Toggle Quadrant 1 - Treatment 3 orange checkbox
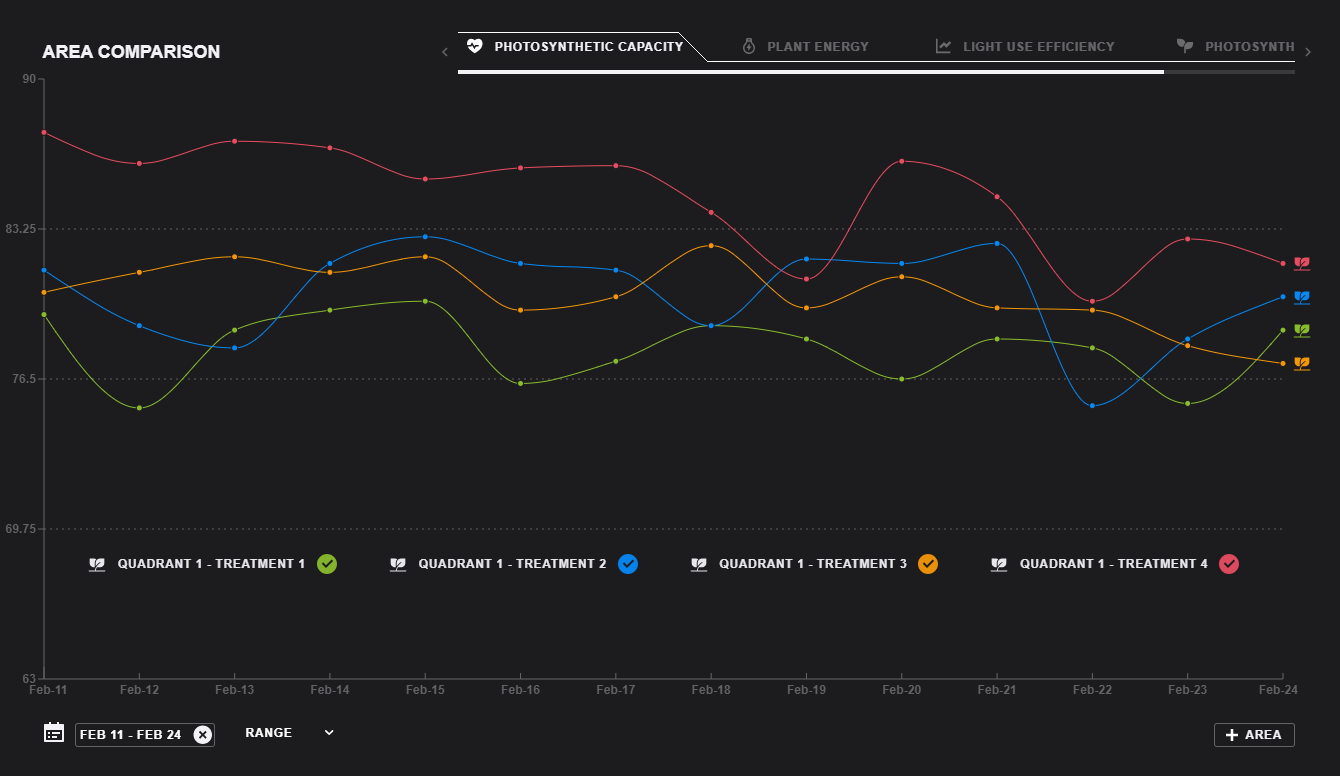Image resolution: width=1340 pixels, height=776 pixels. pos(928,564)
